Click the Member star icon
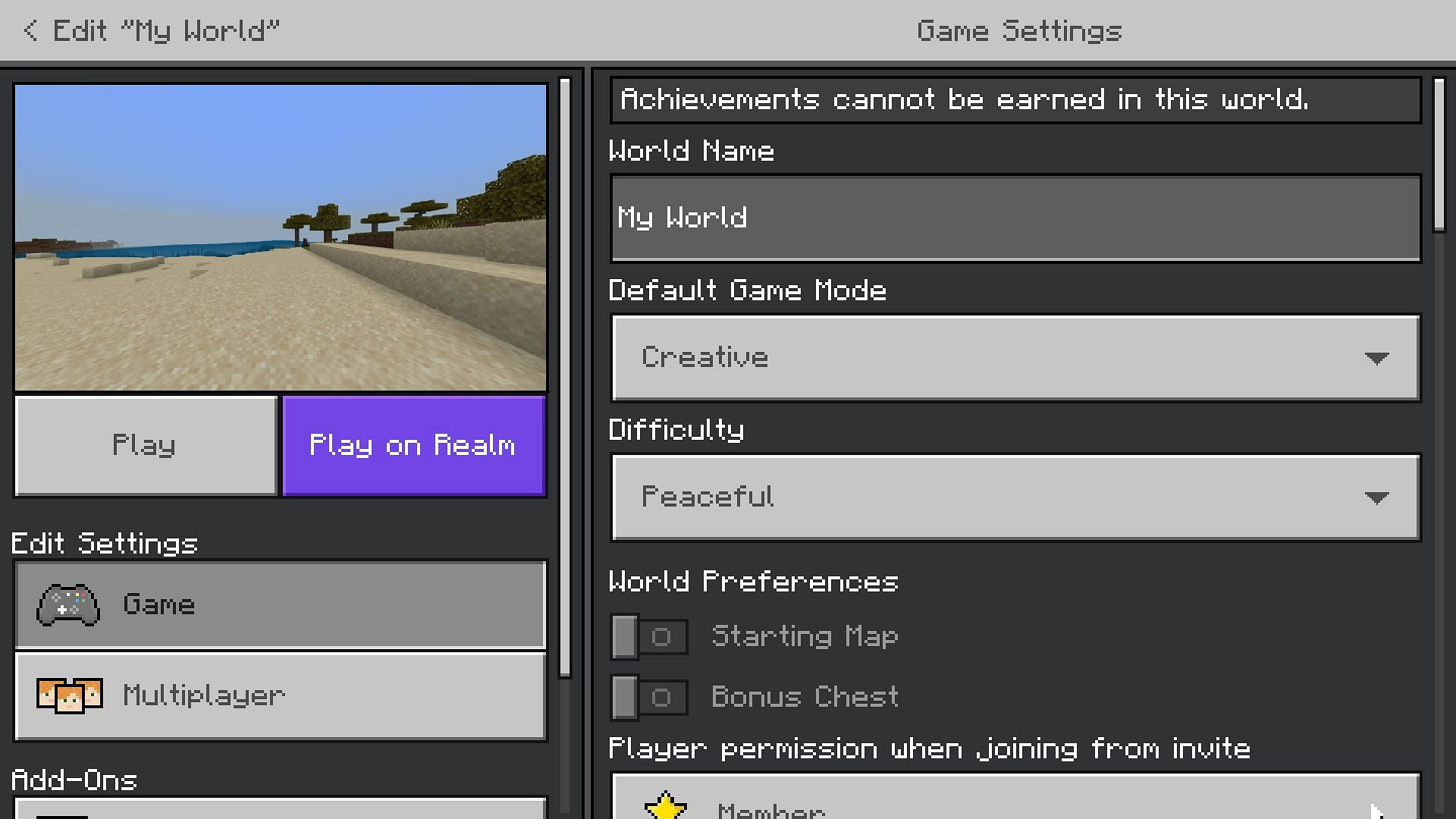The height and width of the screenshot is (819, 1456). coord(665,805)
